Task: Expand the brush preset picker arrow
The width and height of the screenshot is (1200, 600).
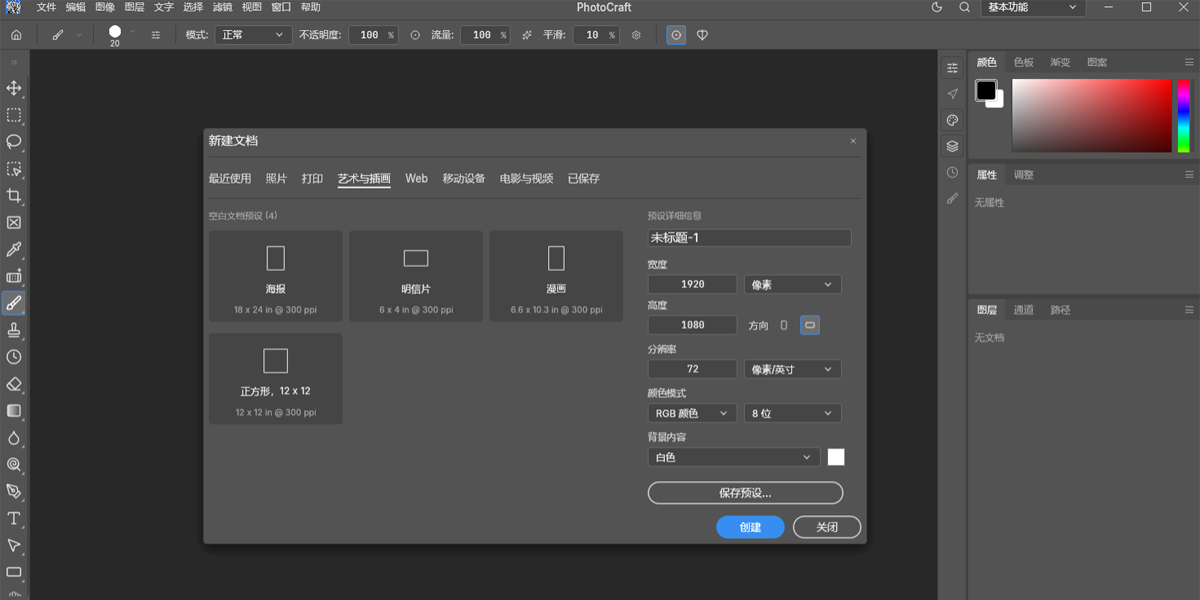Action: coord(133,32)
